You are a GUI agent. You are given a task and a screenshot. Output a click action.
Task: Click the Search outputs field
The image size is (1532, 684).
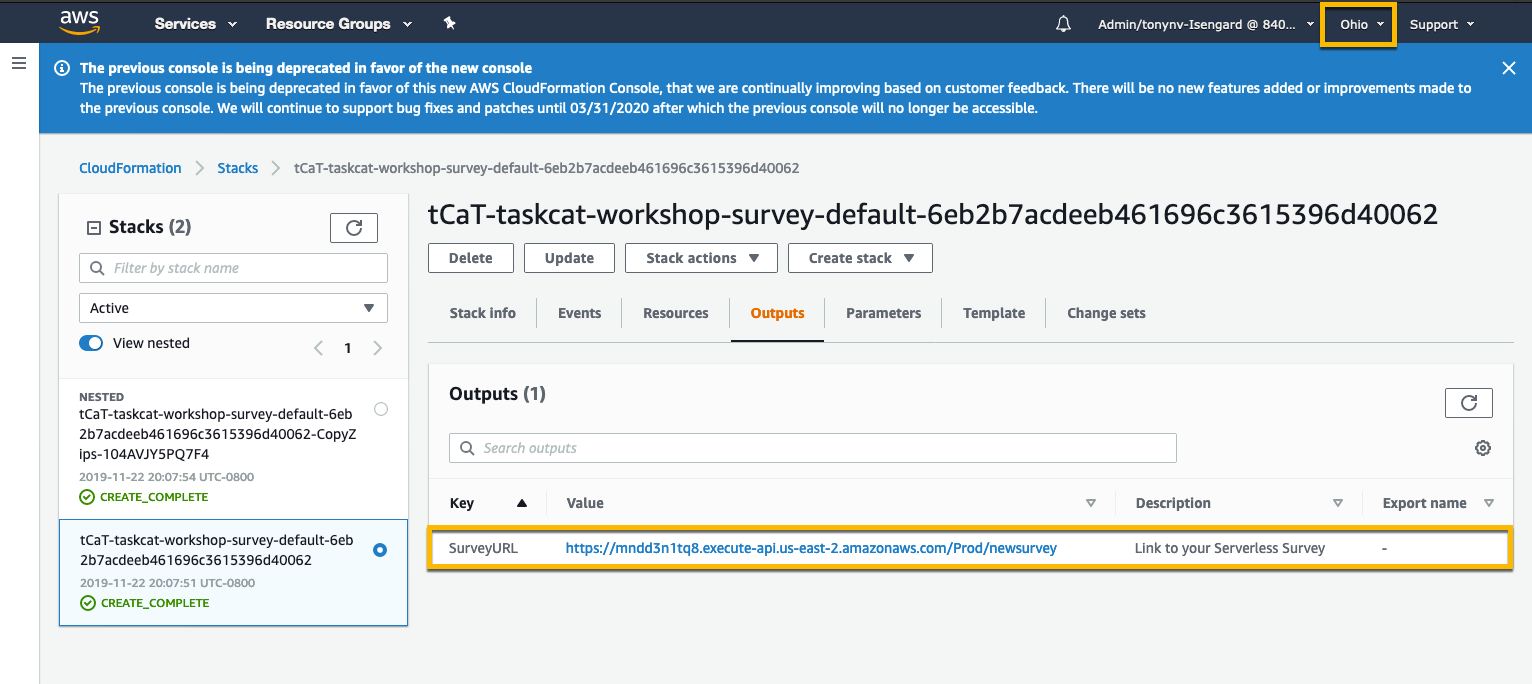(x=813, y=448)
